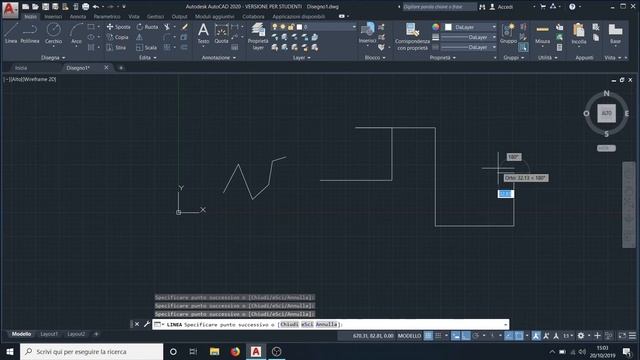Click the Sposta move tool
Viewport: 640px width, 360px height.
(118, 27)
